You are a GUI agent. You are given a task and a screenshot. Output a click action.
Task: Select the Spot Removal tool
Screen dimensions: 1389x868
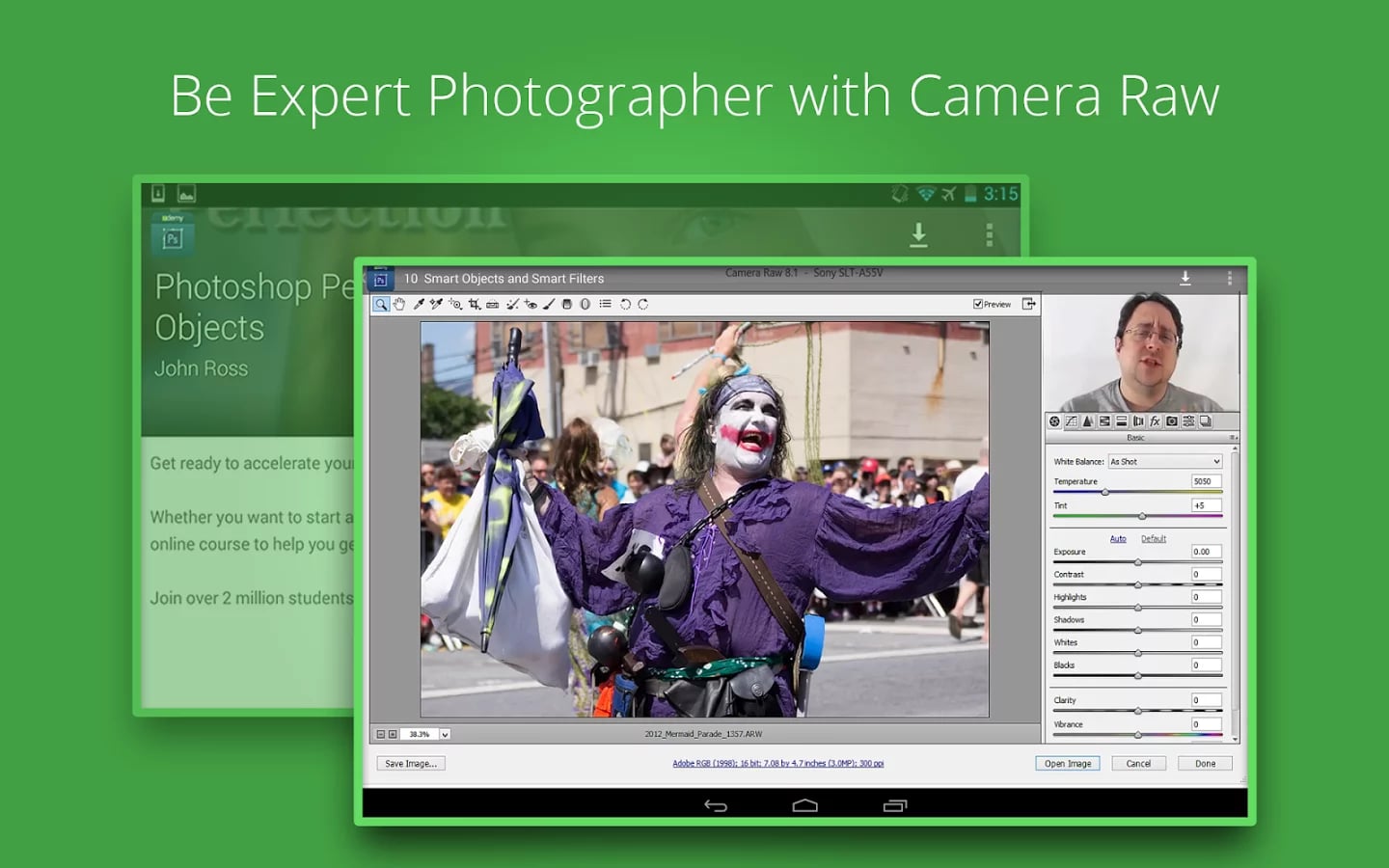point(512,304)
